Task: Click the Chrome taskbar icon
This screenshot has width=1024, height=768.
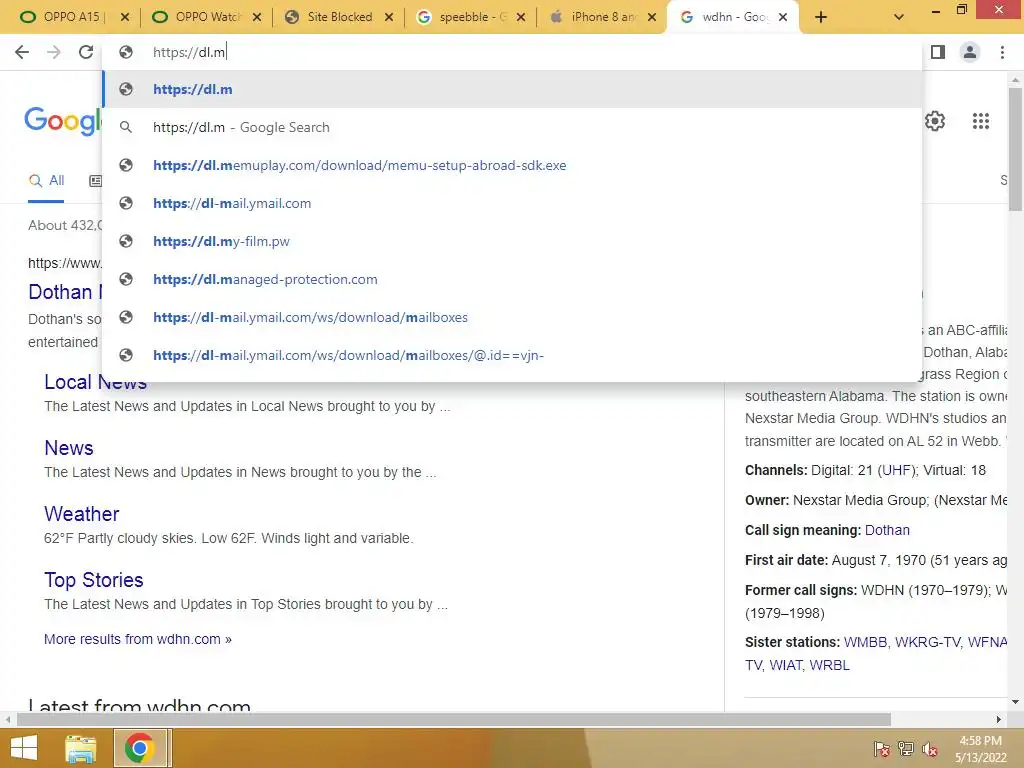Action: coord(139,748)
